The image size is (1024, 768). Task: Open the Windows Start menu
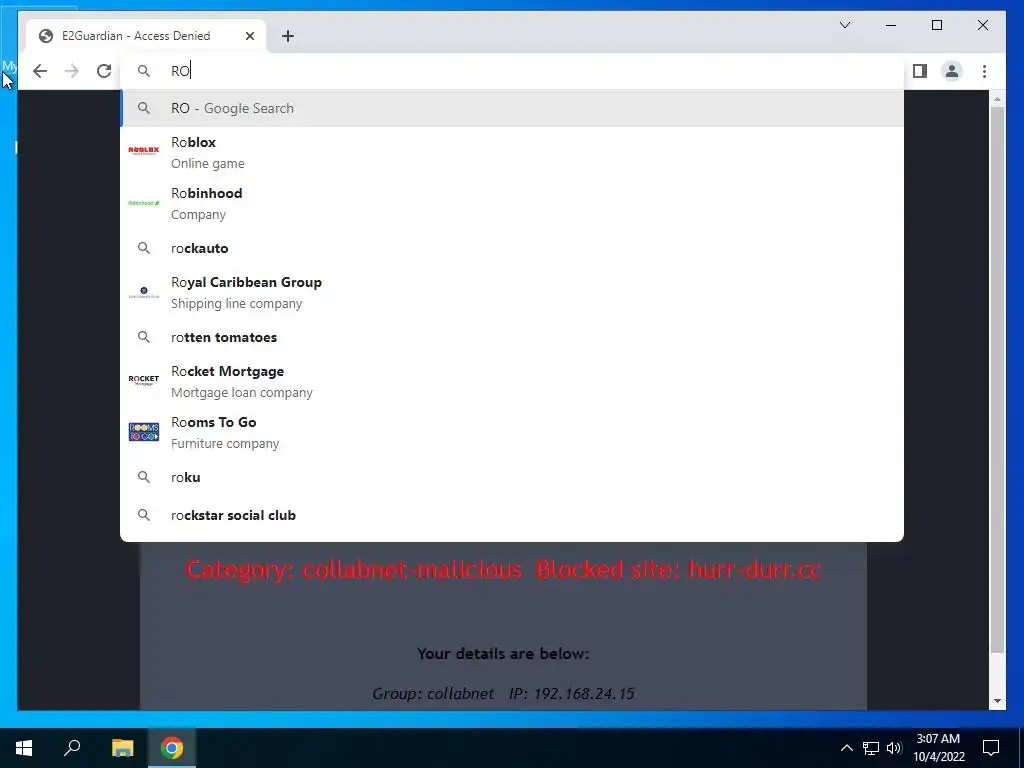point(24,748)
